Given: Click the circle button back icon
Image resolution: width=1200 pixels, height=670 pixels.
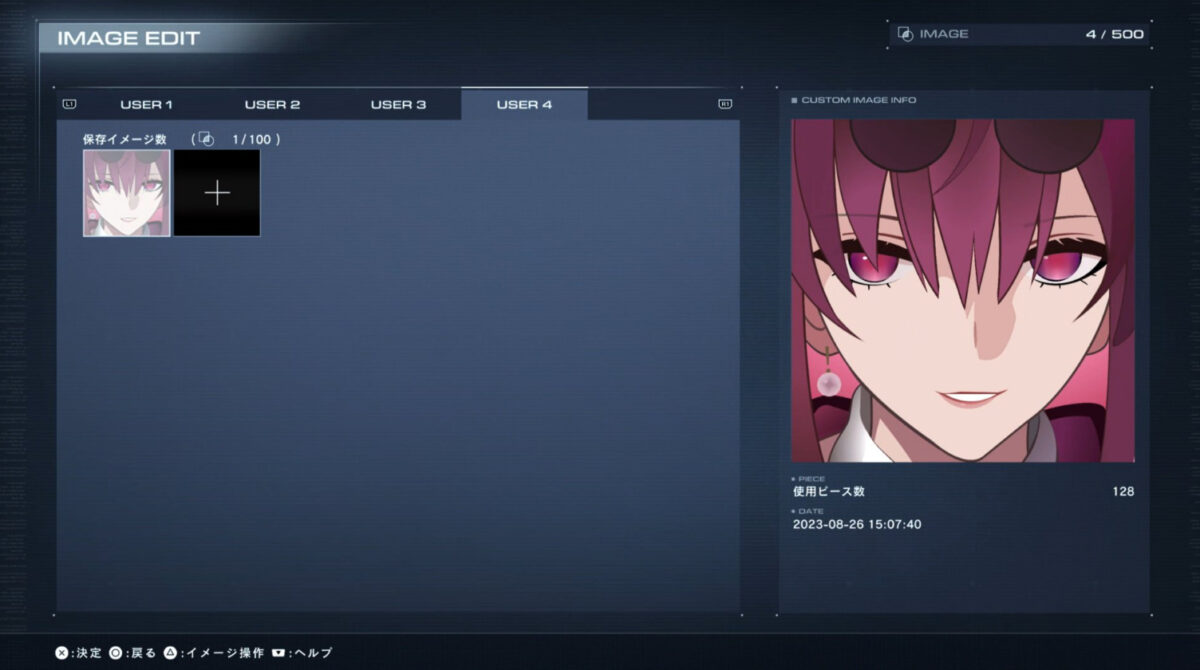Looking at the screenshot, I should (x=116, y=653).
